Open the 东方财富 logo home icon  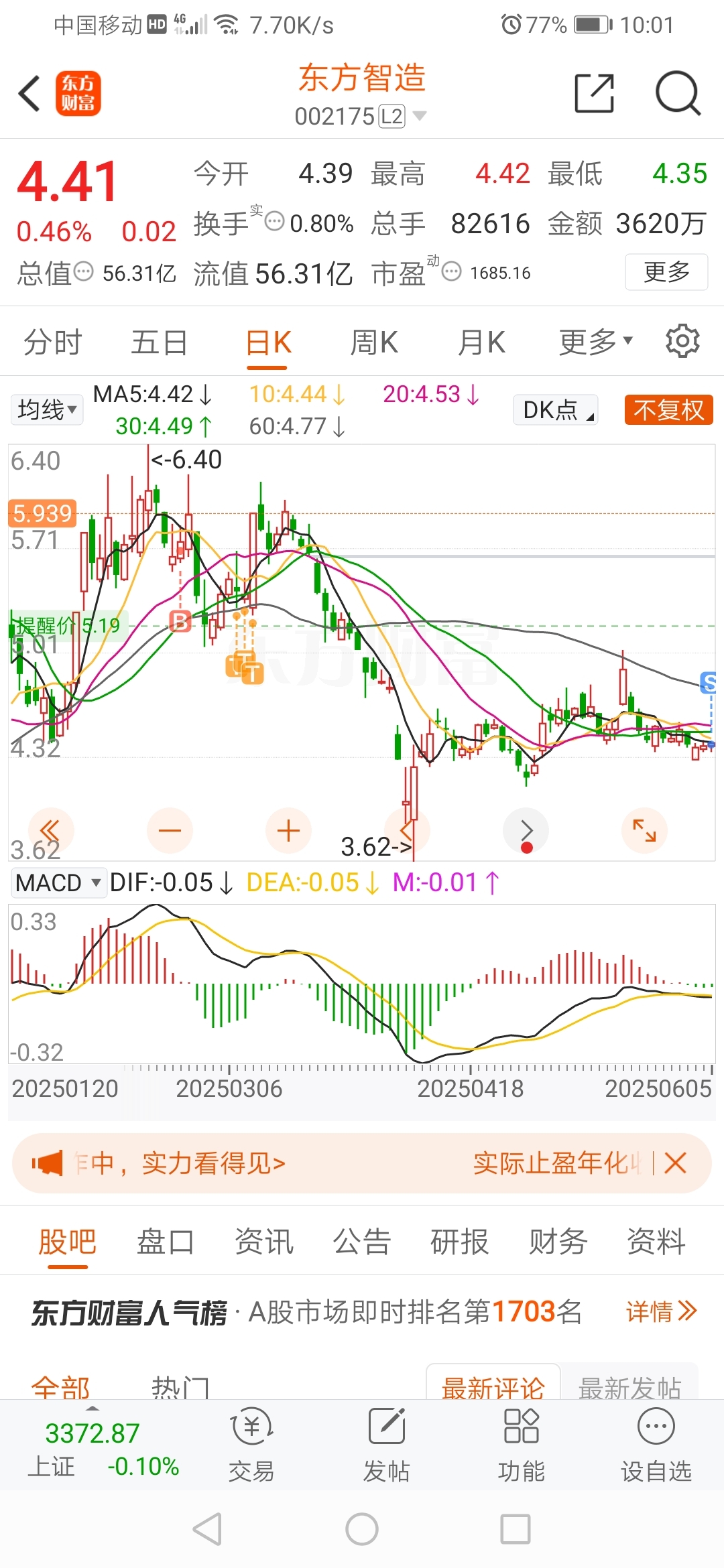click(78, 93)
